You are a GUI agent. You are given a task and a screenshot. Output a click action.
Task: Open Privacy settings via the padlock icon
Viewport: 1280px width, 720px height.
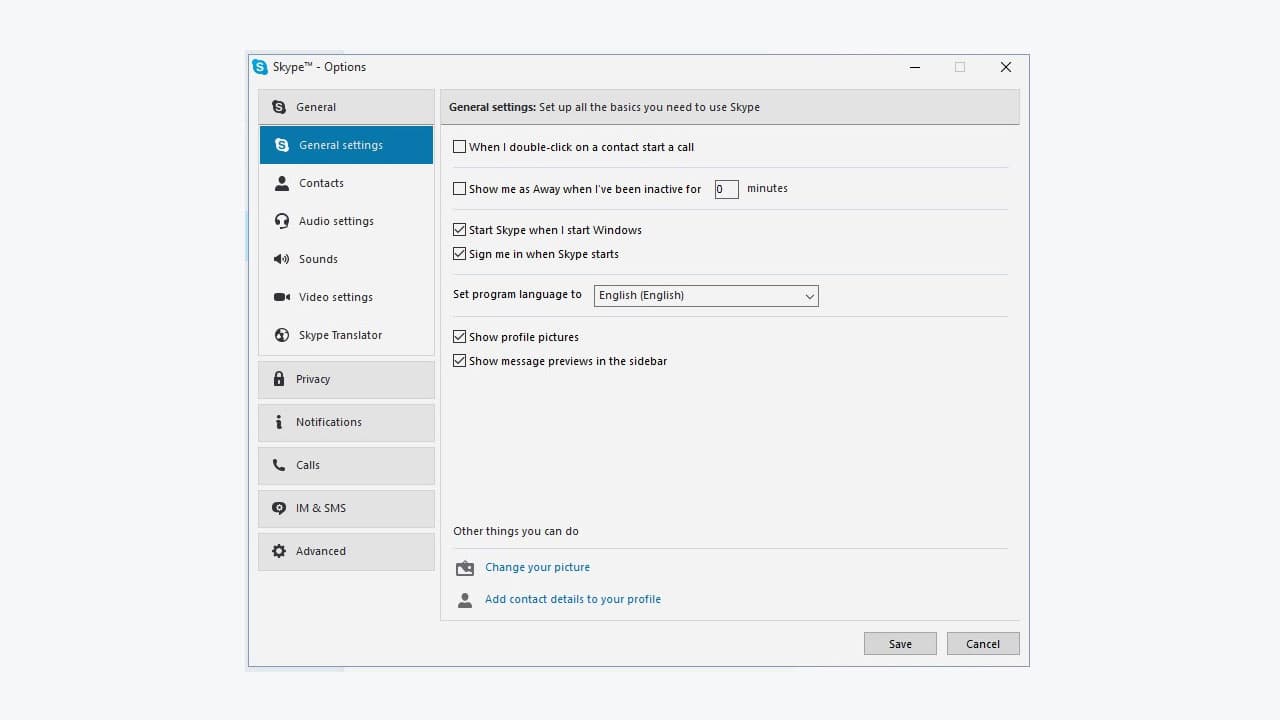pos(279,379)
